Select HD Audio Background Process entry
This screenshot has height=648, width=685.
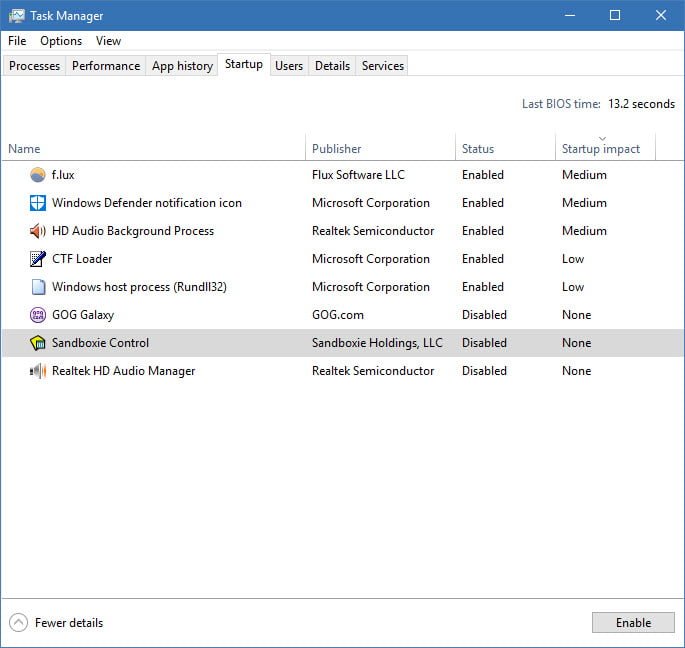tap(133, 231)
